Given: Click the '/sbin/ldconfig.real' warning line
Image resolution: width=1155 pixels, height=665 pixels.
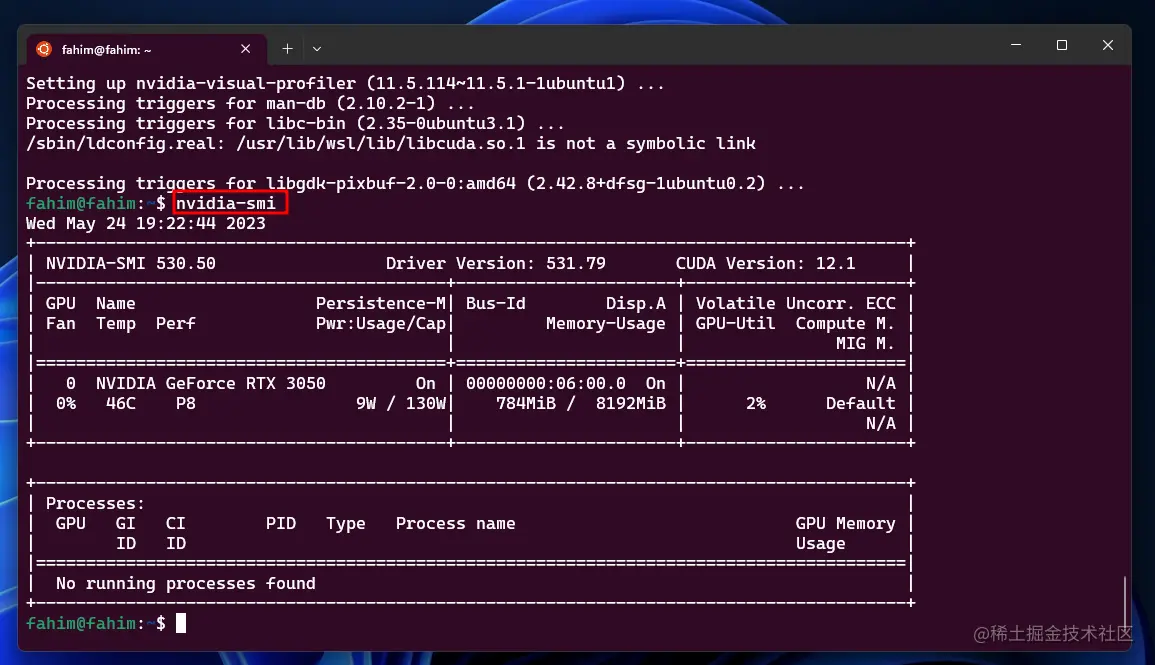Looking at the screenshot, I should point(390,143).
